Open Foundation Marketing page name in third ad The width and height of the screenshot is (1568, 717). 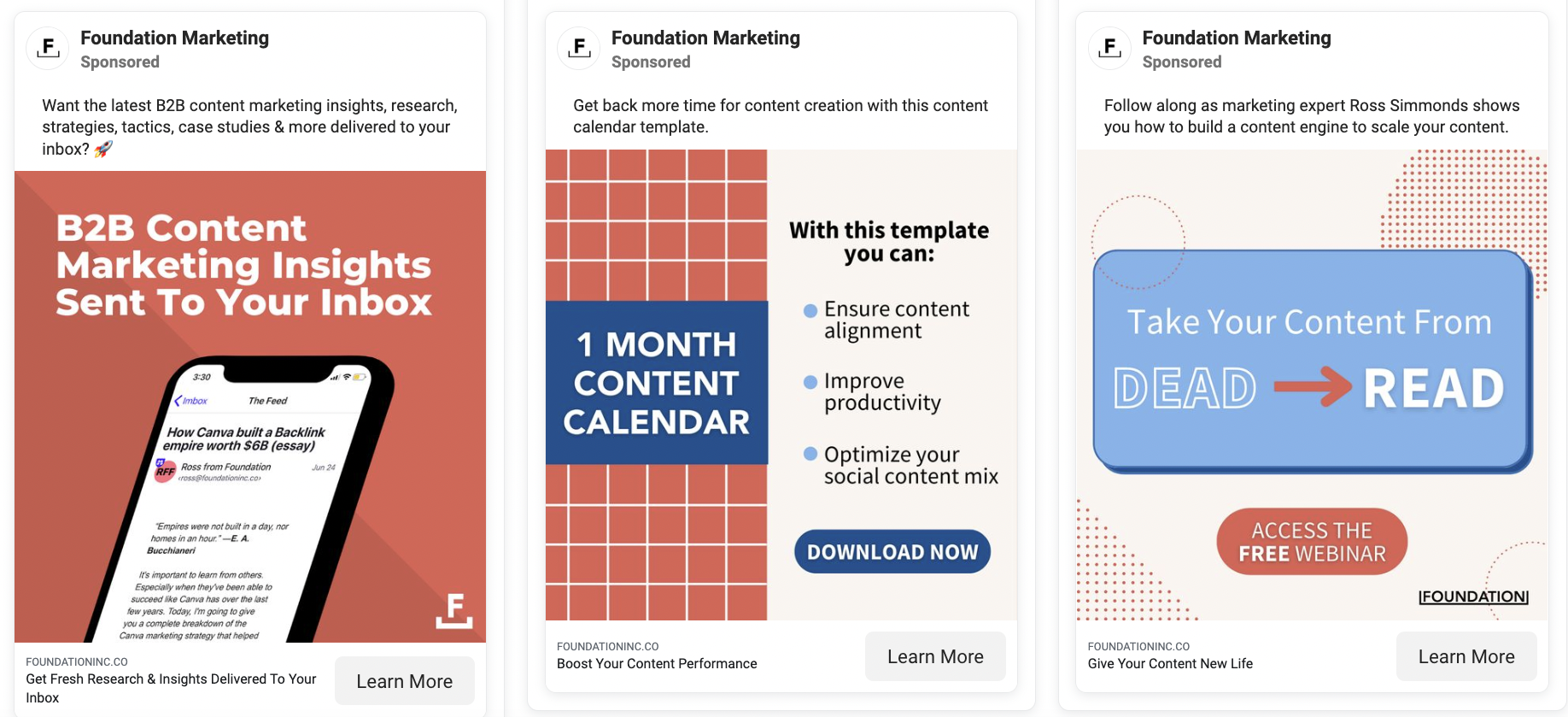1237,38
